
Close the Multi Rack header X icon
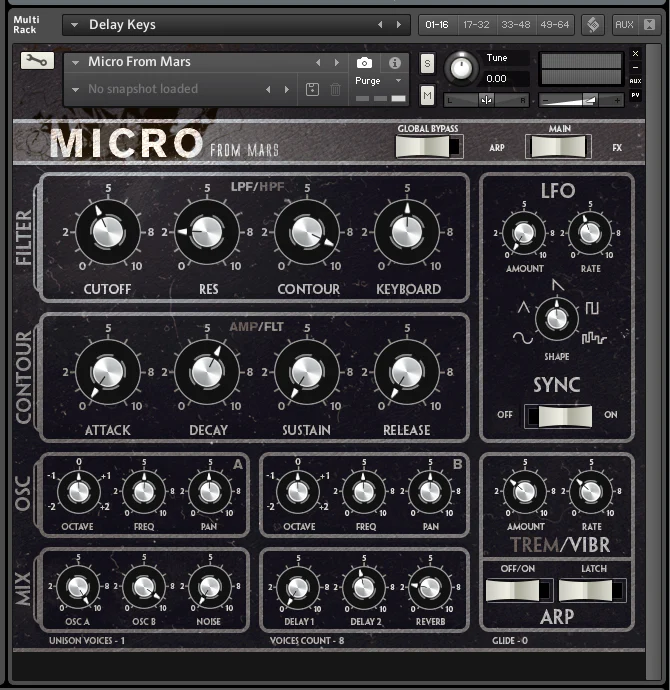pos(650,25)
